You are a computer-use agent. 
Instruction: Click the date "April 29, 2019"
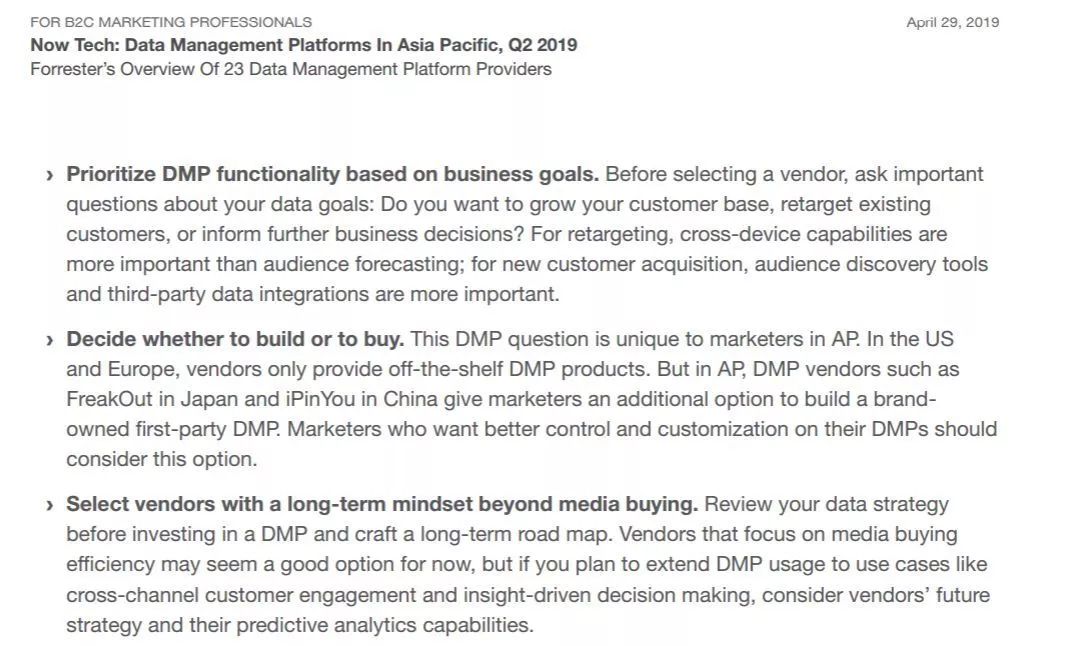(x=952, y=22)
